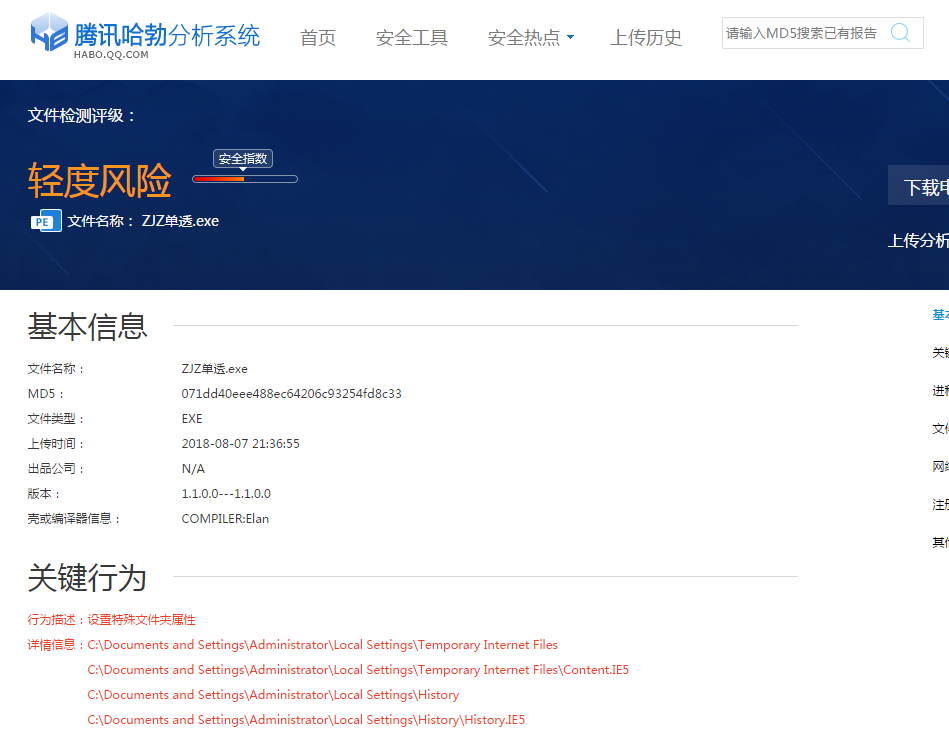949x729 pixels.
Task: Click the Tencent Habo logo icon
Action: pos(49,32)
